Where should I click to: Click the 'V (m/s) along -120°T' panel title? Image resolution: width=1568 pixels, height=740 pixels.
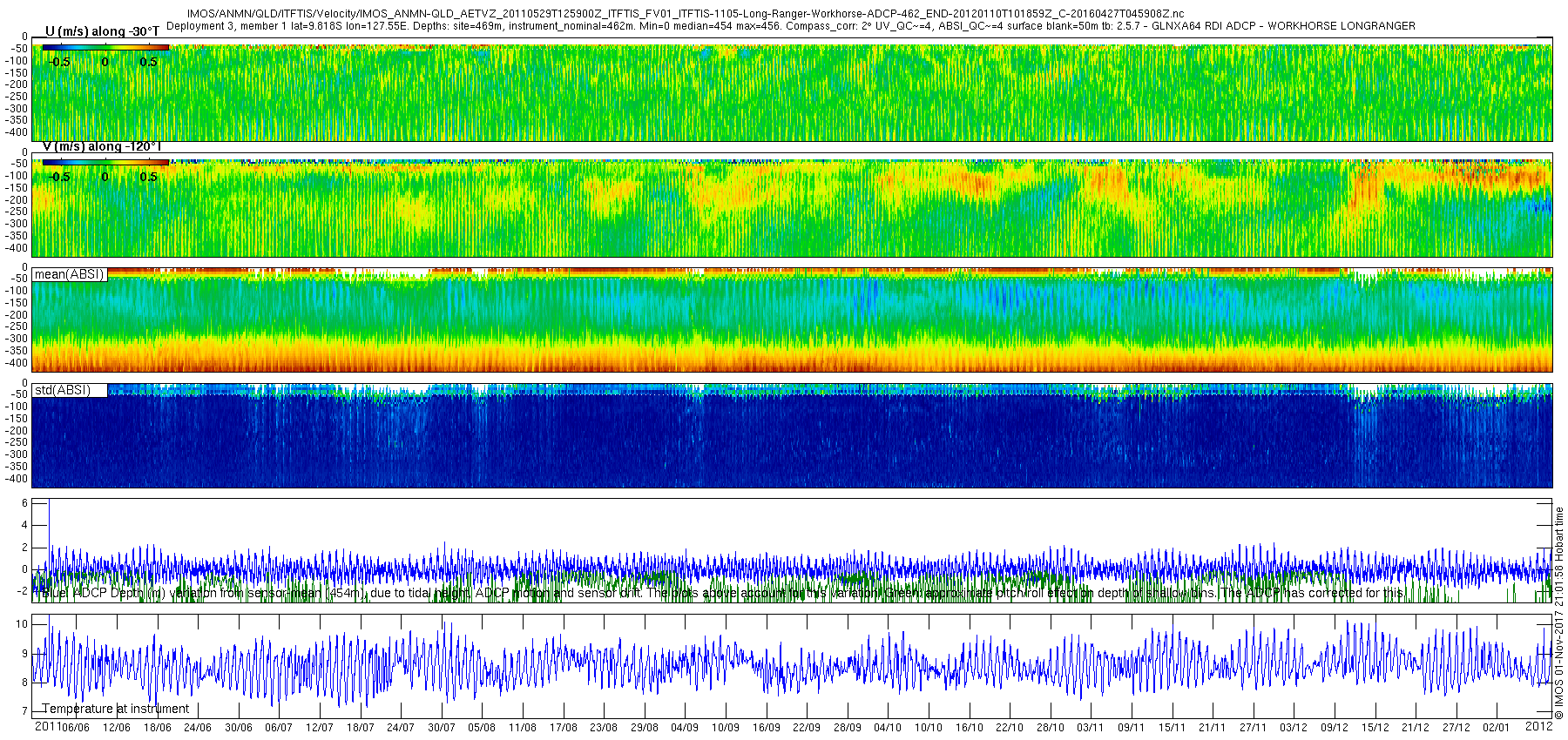(x=102, y=146)
